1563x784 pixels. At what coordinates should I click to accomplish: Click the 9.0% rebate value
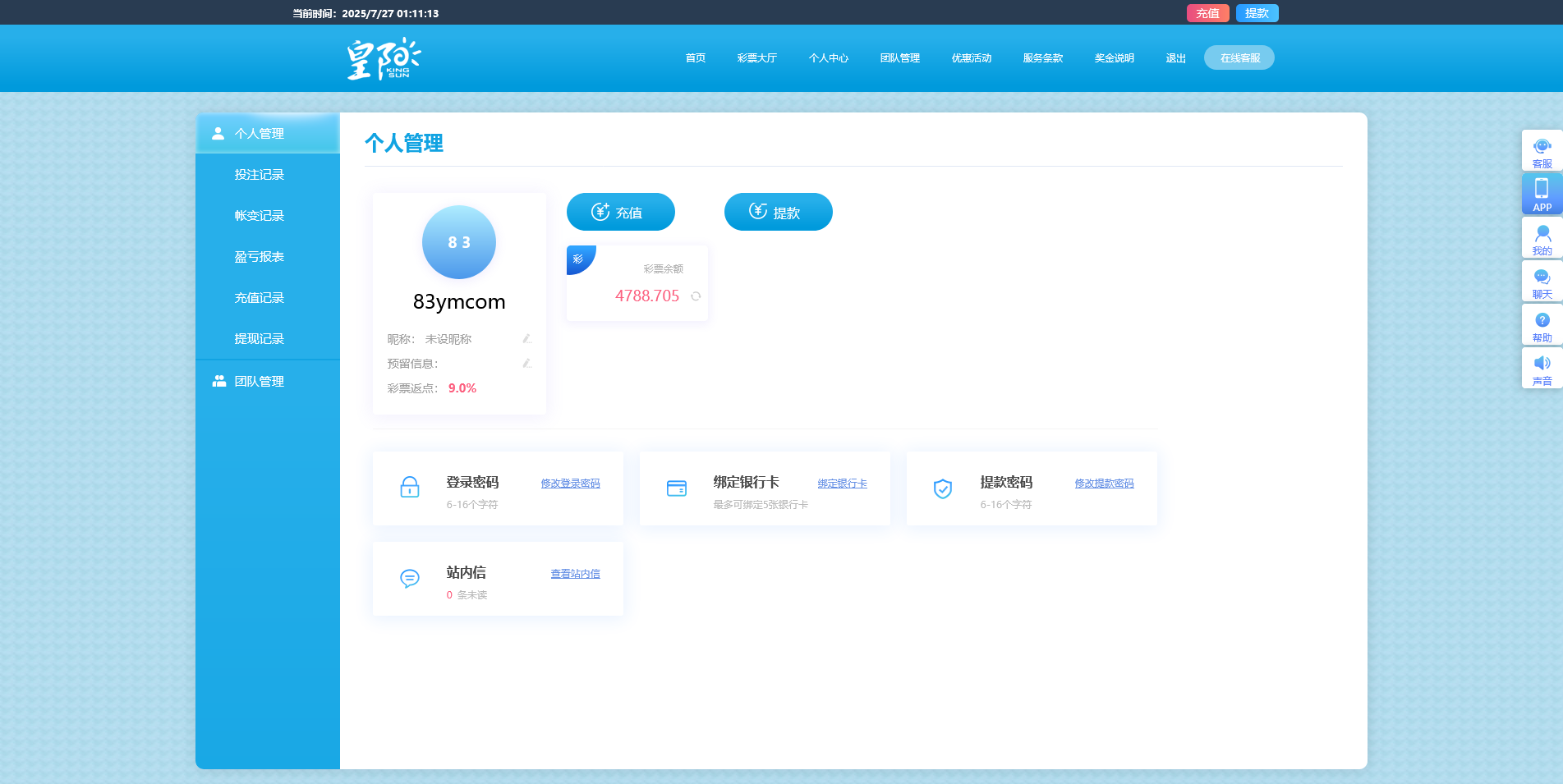[462, 388]
